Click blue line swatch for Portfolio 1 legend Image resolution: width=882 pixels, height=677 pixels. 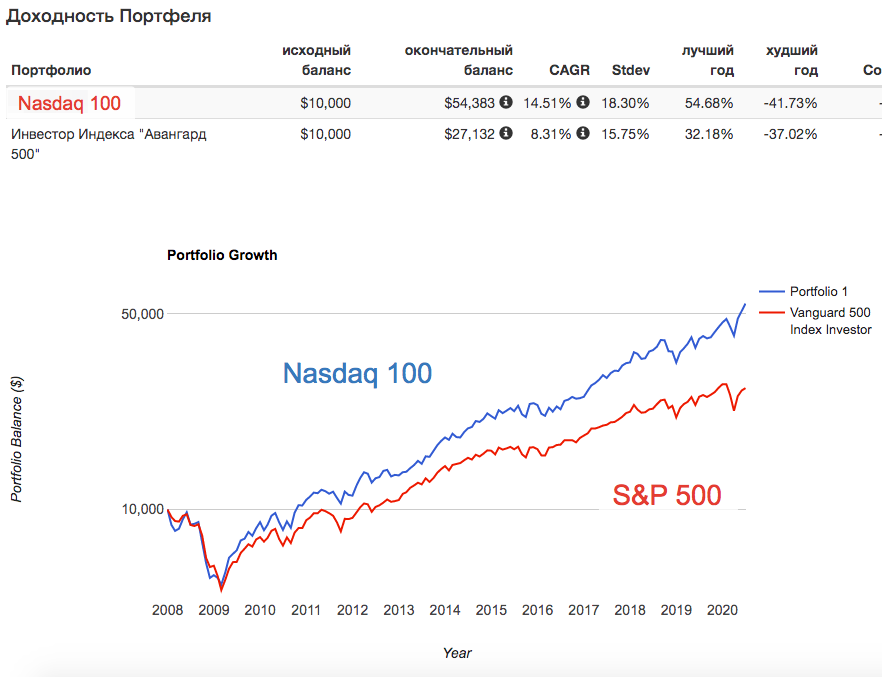771,292
